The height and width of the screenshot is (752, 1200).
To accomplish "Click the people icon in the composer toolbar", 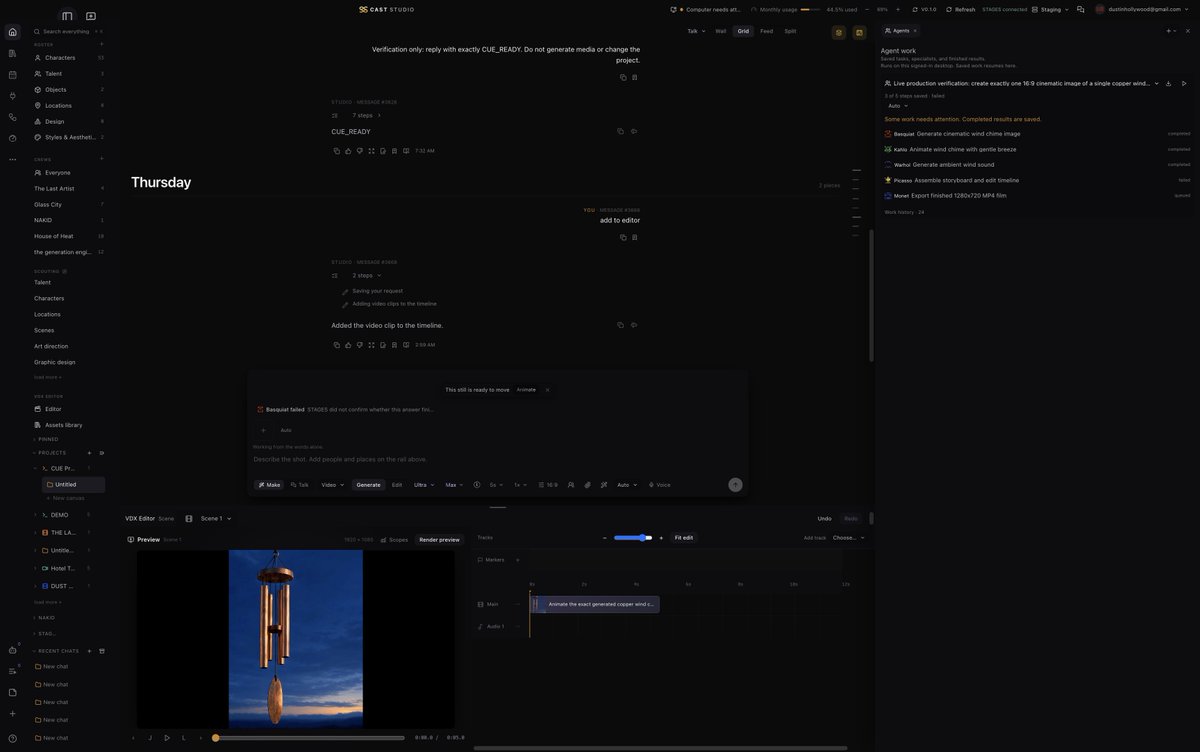I will pos(571,485).
